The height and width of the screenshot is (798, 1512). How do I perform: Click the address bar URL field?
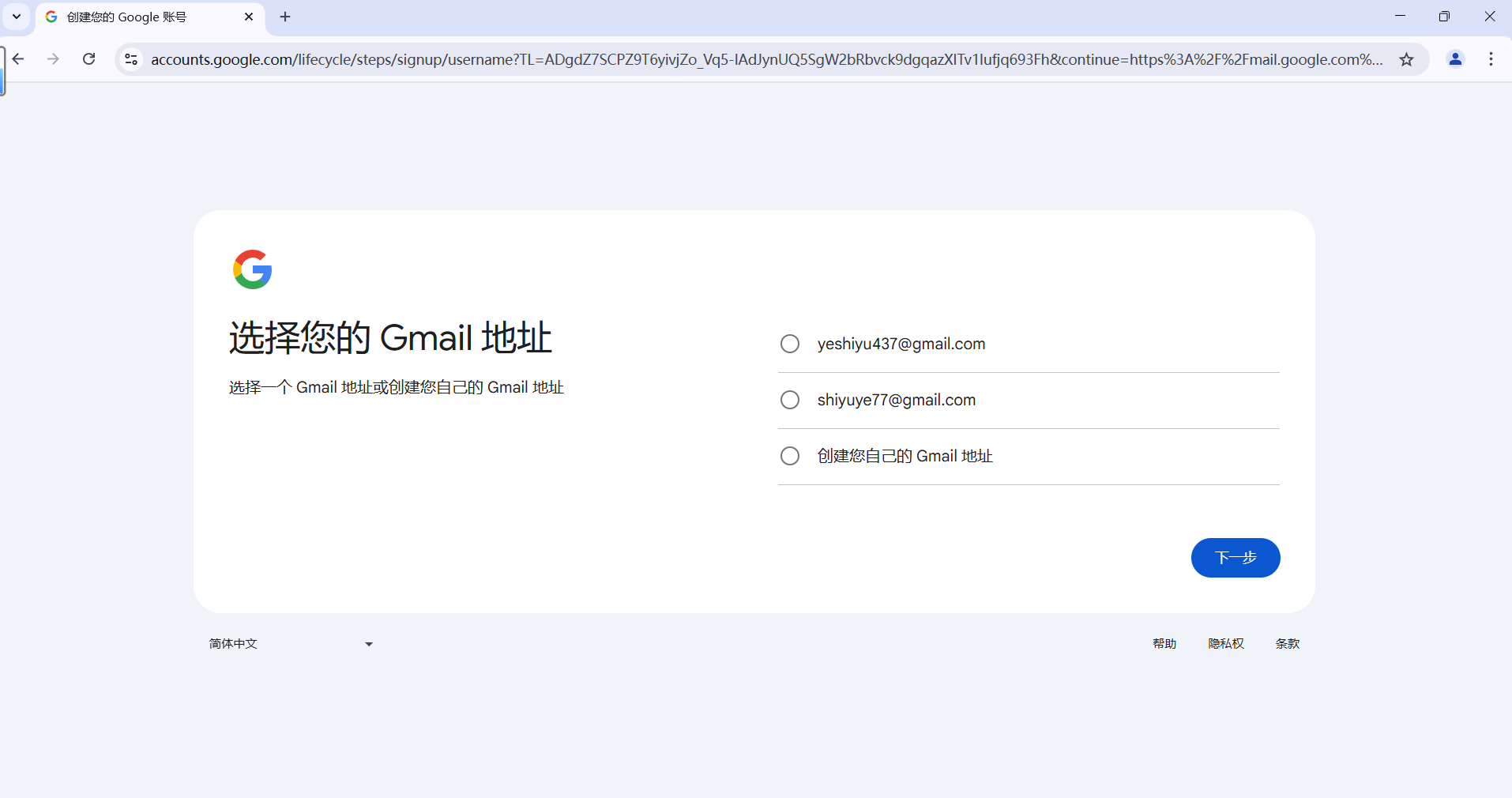pyautogui.click(x=766, y=59)
